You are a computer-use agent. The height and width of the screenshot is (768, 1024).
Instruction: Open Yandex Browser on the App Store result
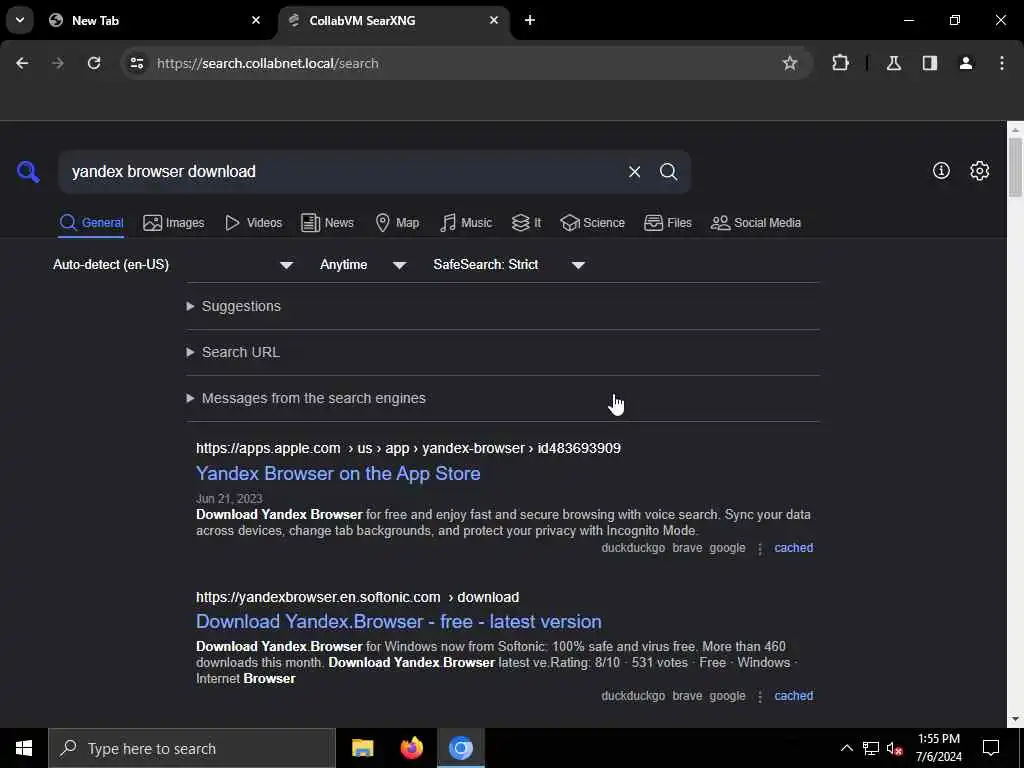(x=338, y=473)
